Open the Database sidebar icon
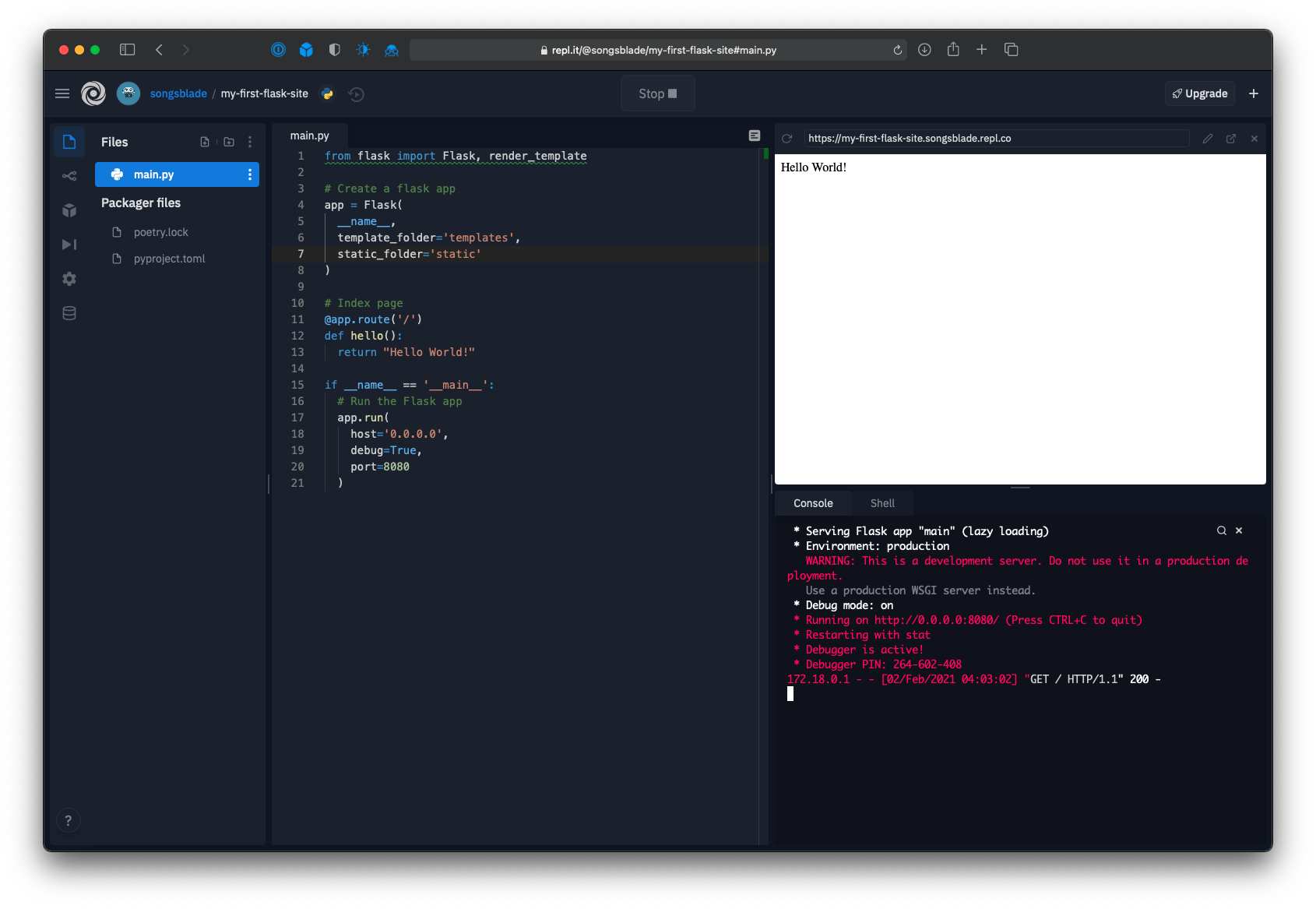 point(69,313)
